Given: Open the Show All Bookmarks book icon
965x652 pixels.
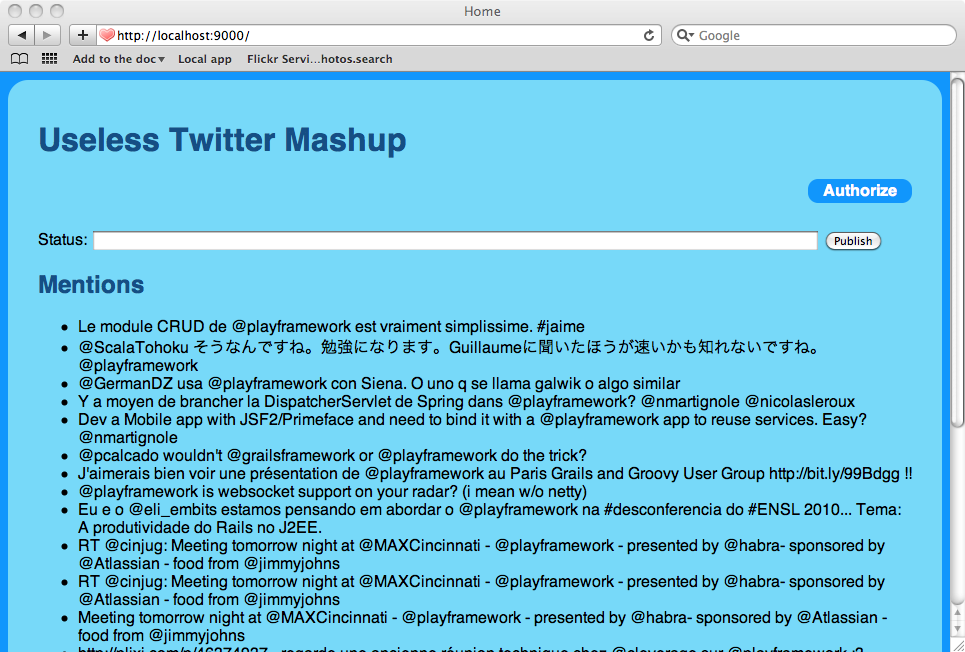Looking at the screenshot, I should pyautogui.click(x=19, y=59).
